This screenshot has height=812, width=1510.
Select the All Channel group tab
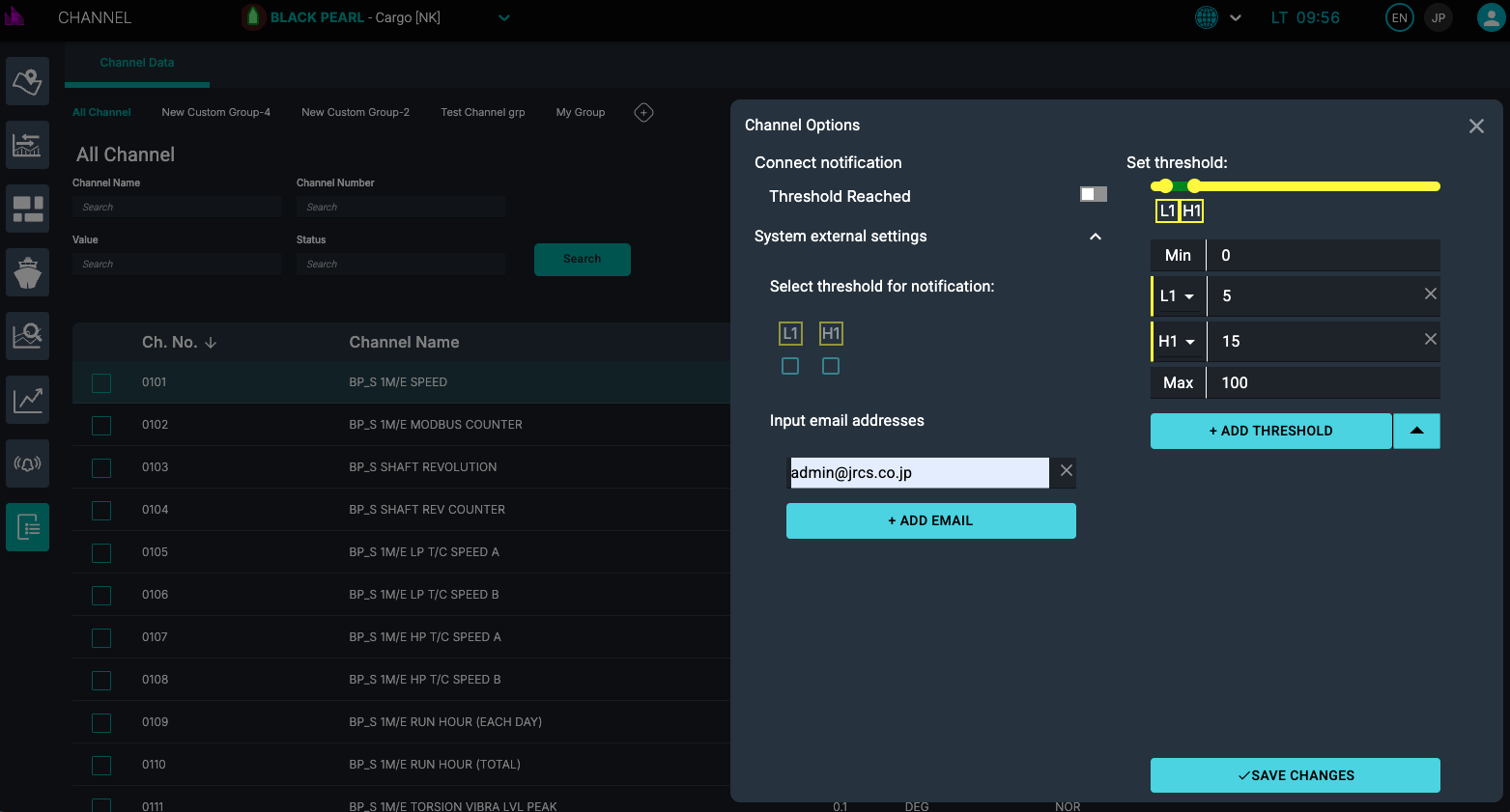tap(101, 113)
